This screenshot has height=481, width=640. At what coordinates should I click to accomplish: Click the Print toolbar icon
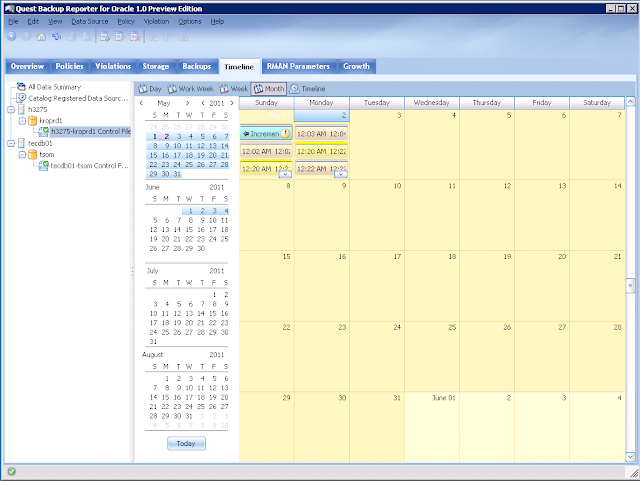coord(71,37)
